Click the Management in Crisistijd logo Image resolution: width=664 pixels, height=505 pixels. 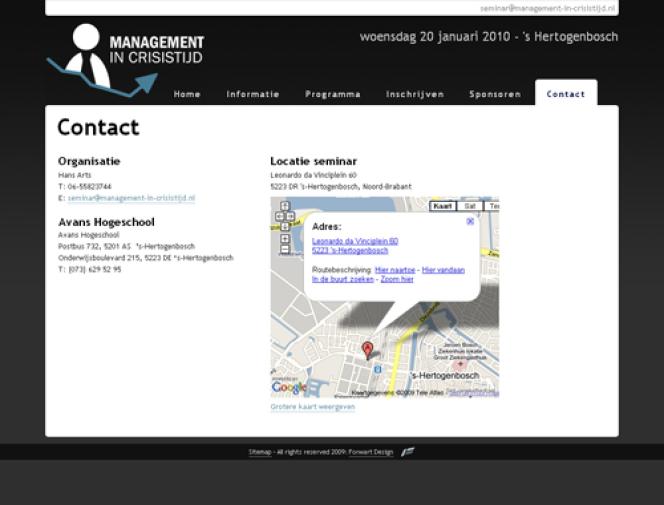click(x=125, y=59)
